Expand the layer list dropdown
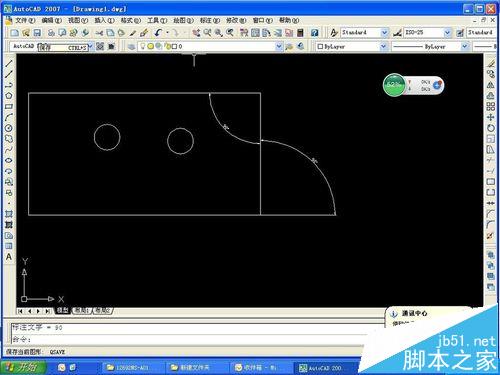This screenshot has width=500, height=375. 279,47
